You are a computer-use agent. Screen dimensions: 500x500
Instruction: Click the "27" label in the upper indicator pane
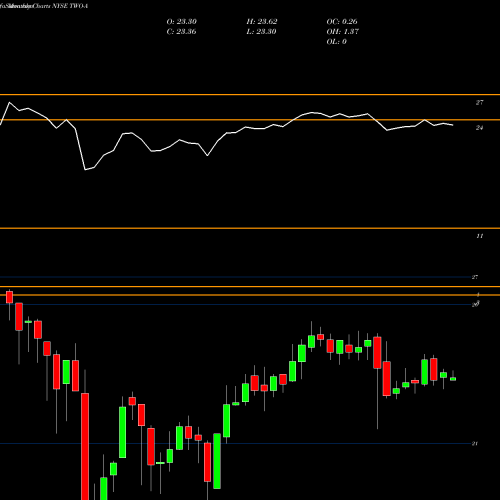click(479, 103)
